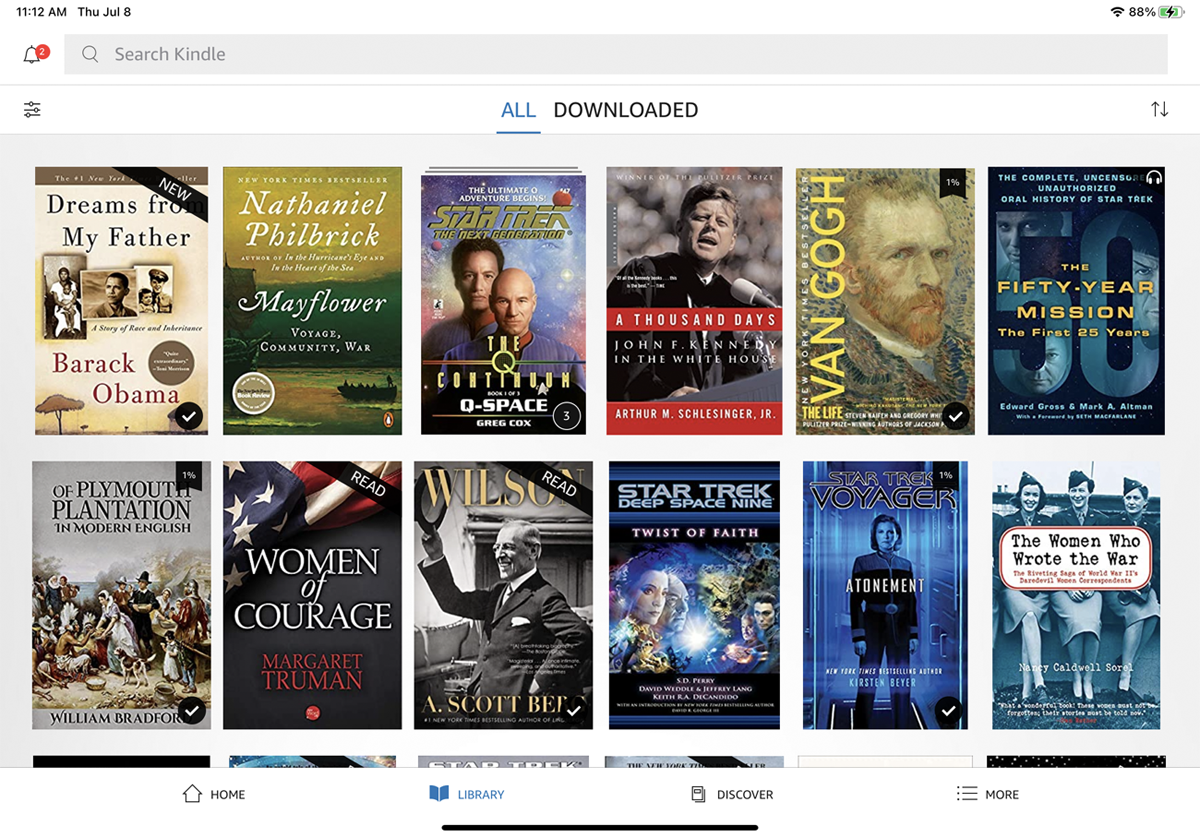Select the LIBRARY tab label
1200x838 pixels.
pos(481,795)
